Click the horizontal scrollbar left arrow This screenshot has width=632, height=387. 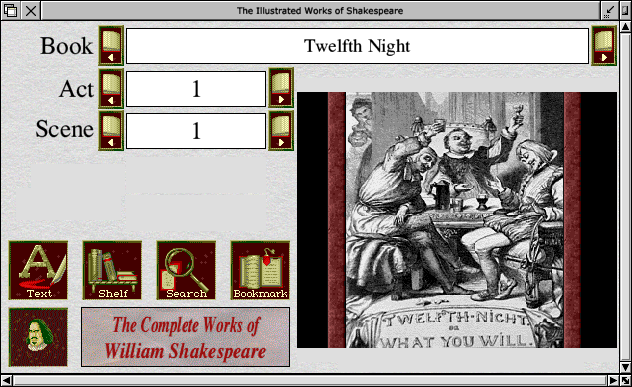pos(7,380)
